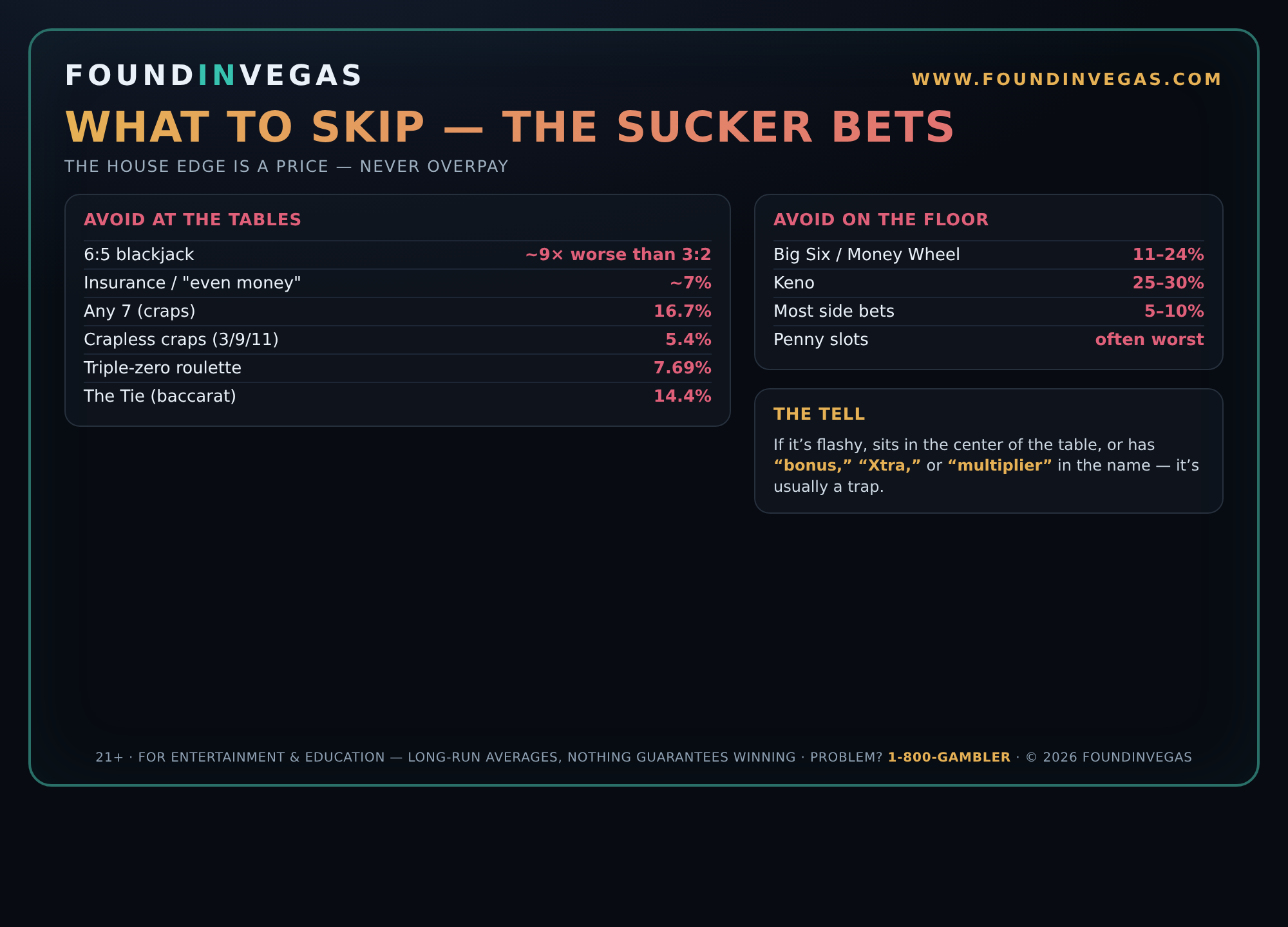1288x927 pixels.
Task: Click the '5–10%' value
Action: [1174, 312]
